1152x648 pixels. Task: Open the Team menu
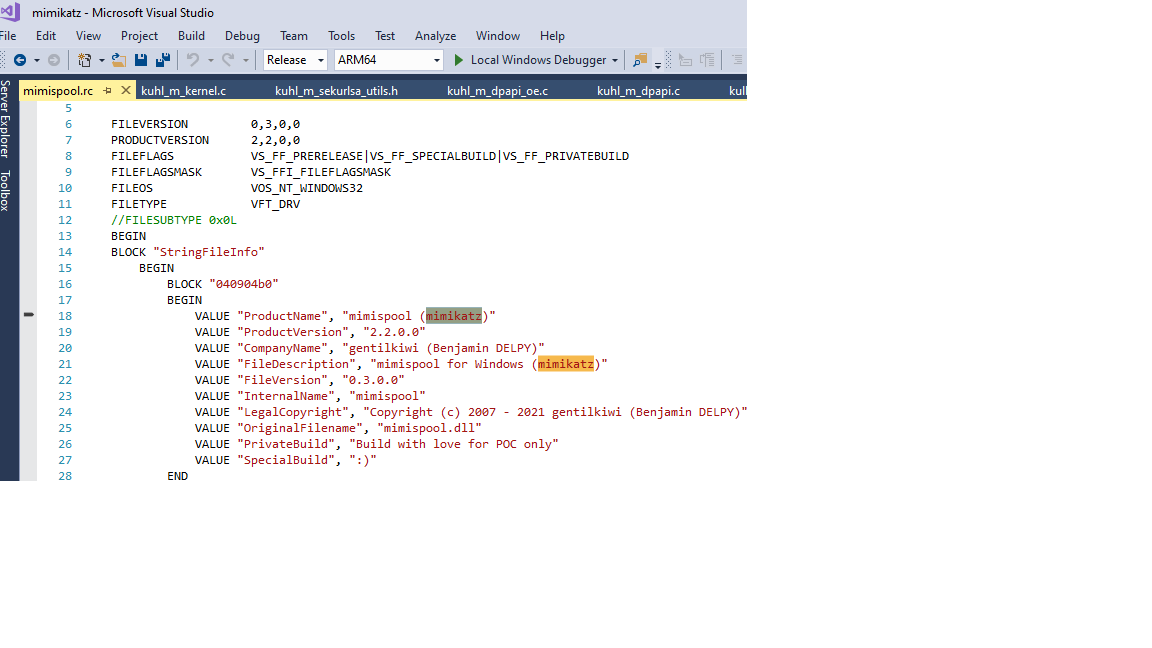click(x=293, y=36)
